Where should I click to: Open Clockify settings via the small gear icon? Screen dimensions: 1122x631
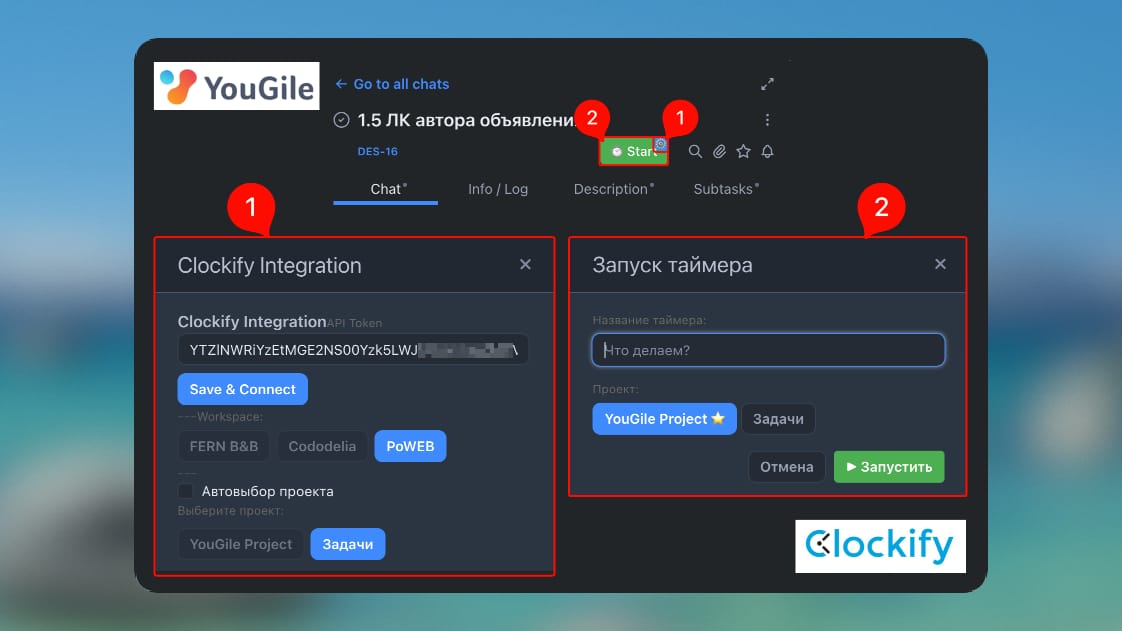660,144
